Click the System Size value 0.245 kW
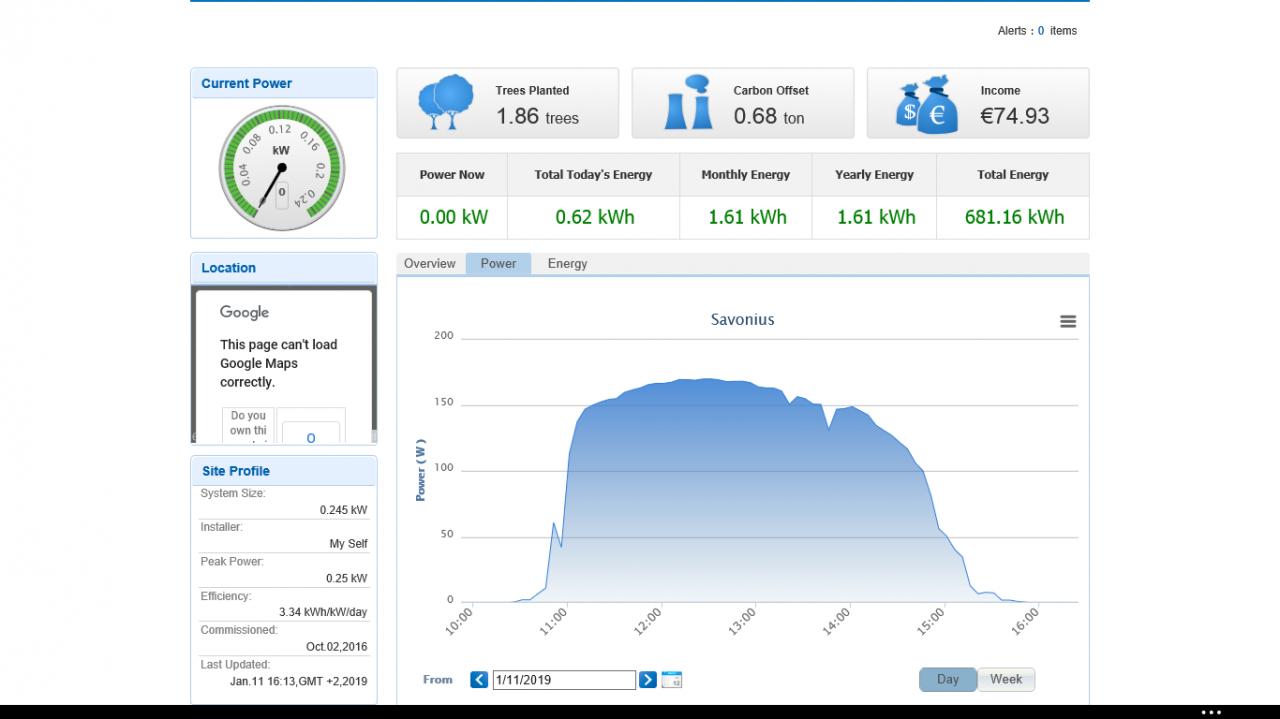 pos(343,510)
